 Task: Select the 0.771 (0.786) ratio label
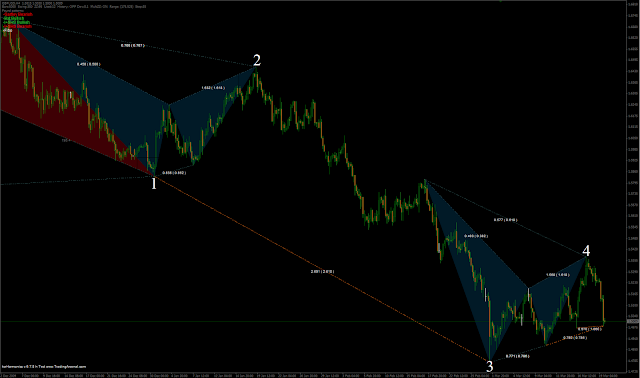(x=518, y=356)
